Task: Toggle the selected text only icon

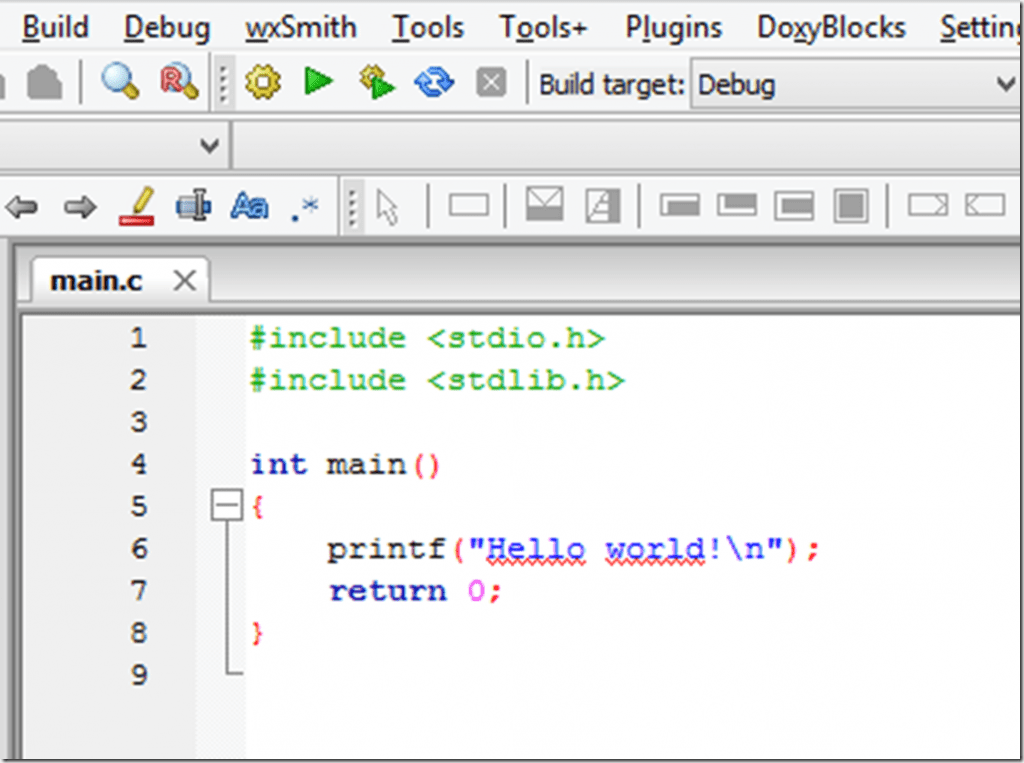Action: [194, 206]
